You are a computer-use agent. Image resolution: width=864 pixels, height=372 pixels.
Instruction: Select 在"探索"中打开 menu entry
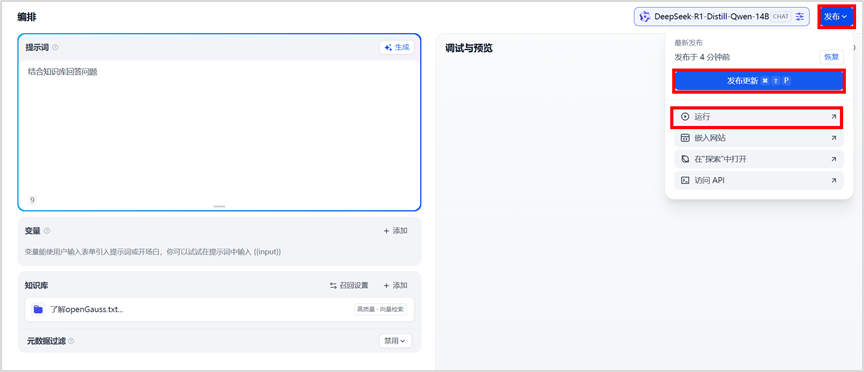pos(759,159)
